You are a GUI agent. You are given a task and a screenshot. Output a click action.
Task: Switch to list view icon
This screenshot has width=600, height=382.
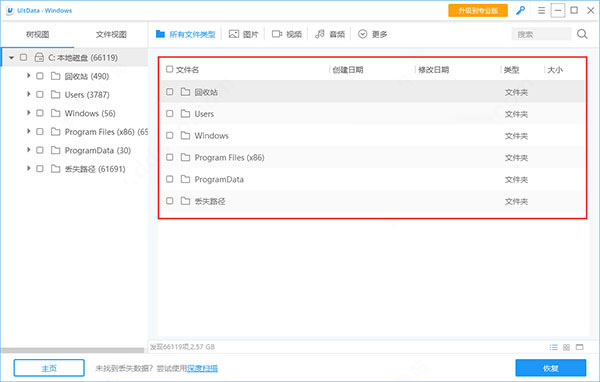[553, 347]
